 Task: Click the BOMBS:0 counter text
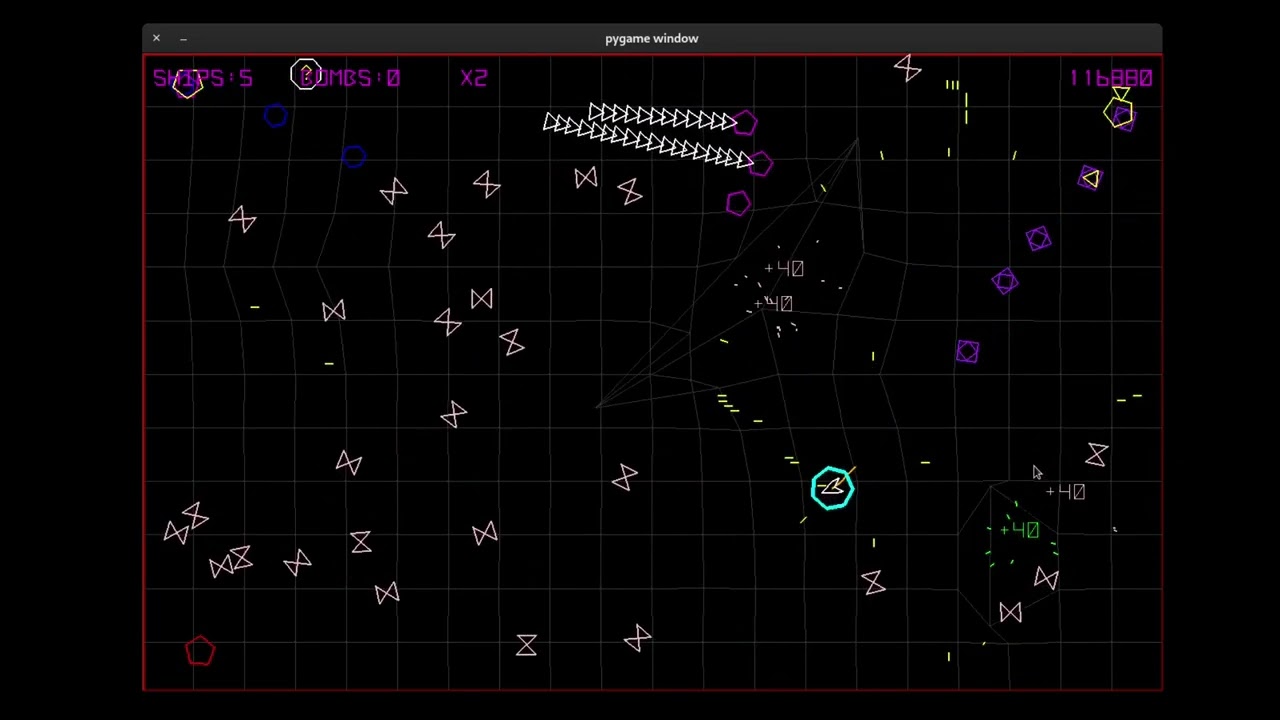coord(352,78)
